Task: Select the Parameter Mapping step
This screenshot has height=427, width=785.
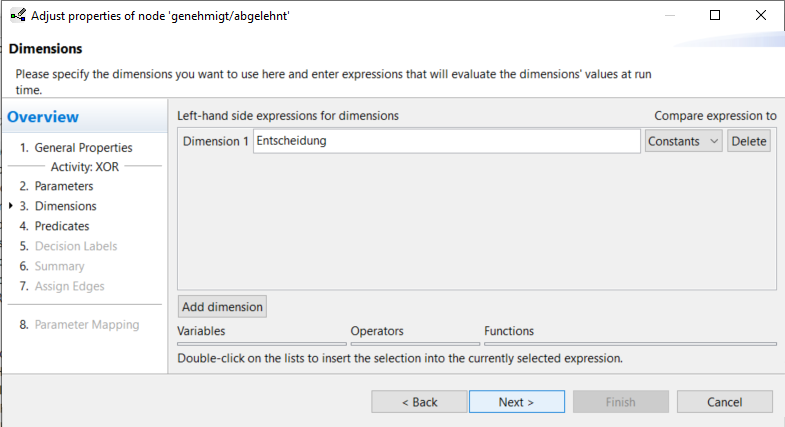Action: [x=86, y=325]
